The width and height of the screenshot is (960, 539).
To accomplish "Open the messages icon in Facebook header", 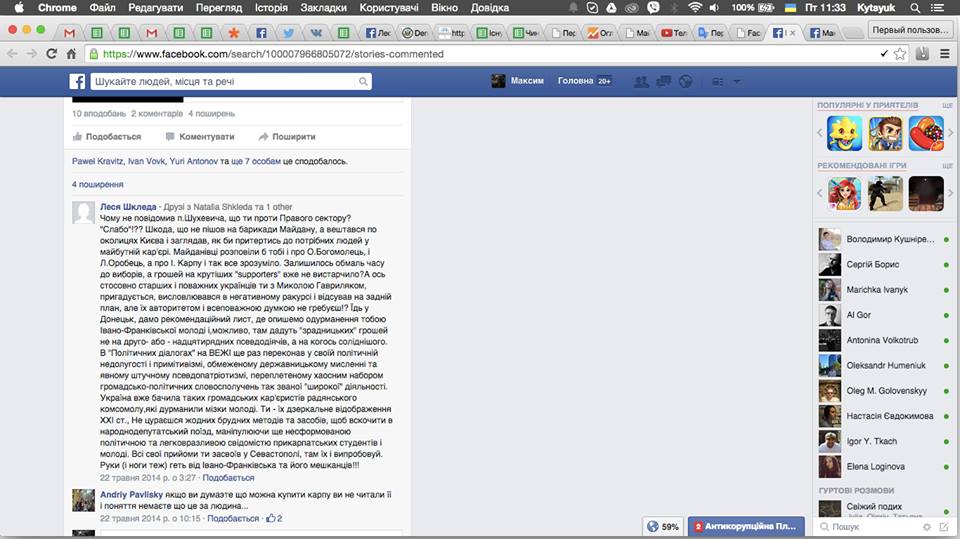I will pos(664,81).
